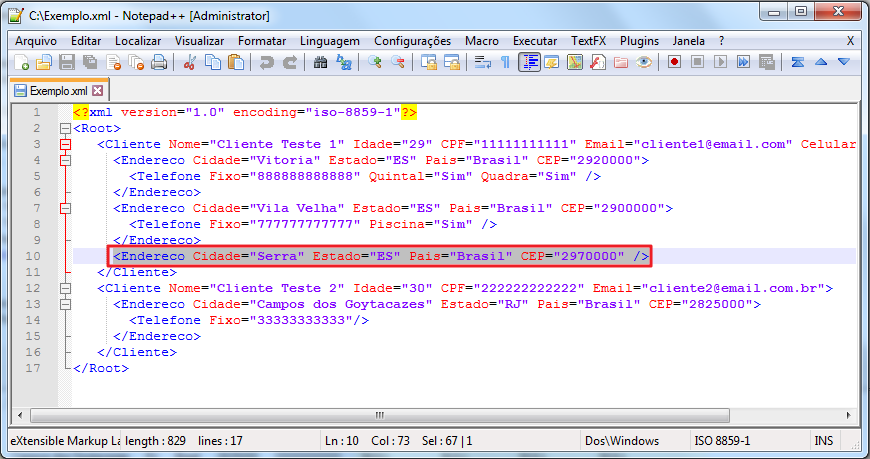Screen dimensions: 870x459
Task: Click the Cut scissors icon
Action: [189, 62]
